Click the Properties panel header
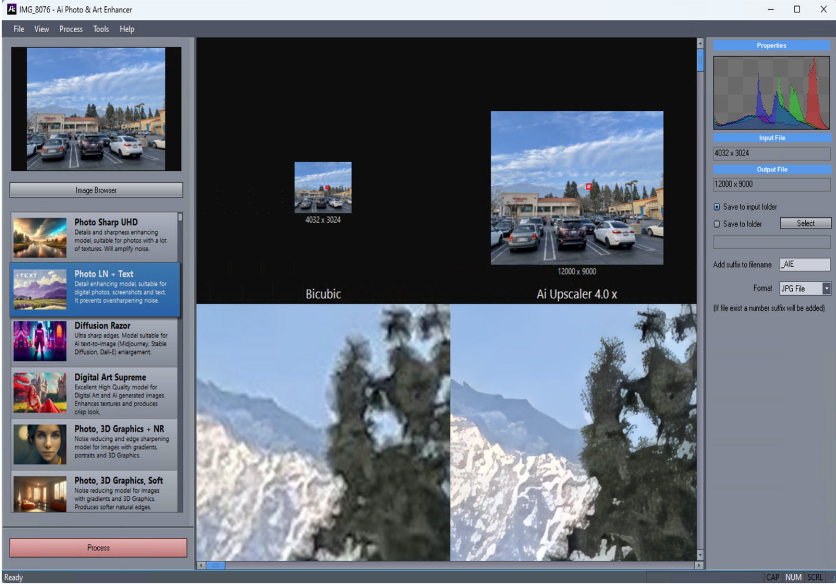Screen dimensions: 836x584 [771, 45]
